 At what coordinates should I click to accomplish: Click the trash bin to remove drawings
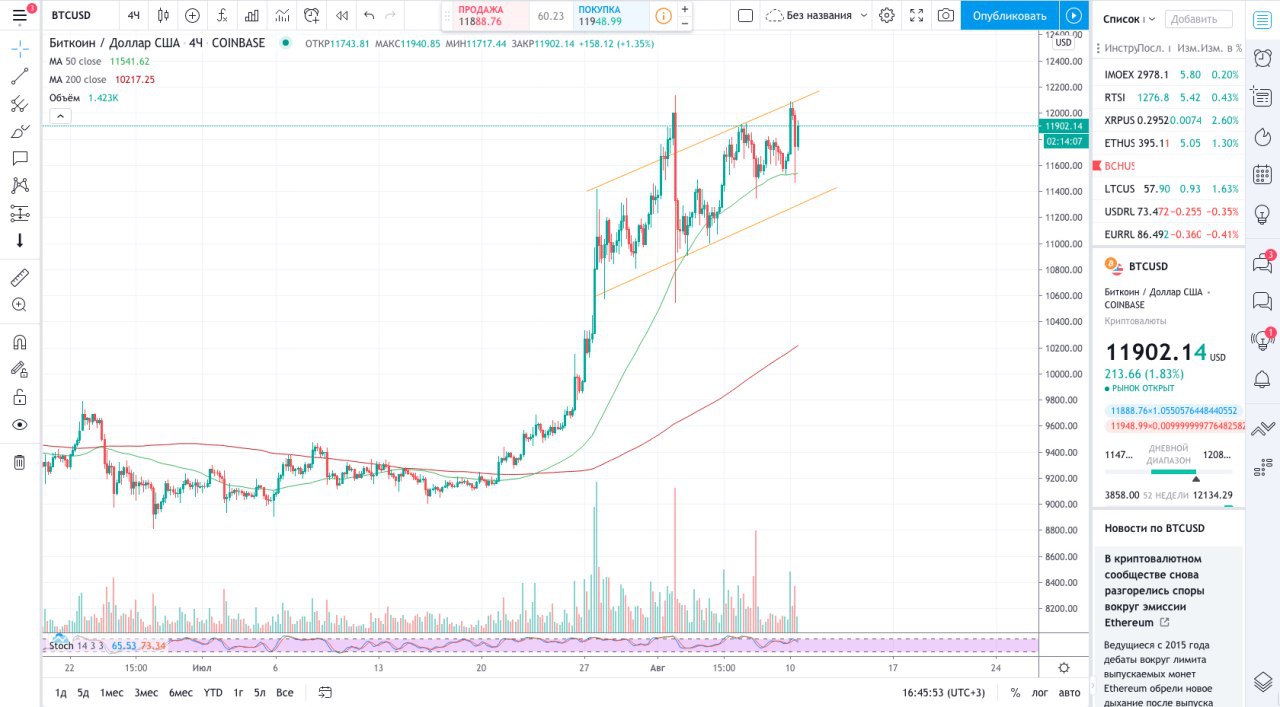19,461
